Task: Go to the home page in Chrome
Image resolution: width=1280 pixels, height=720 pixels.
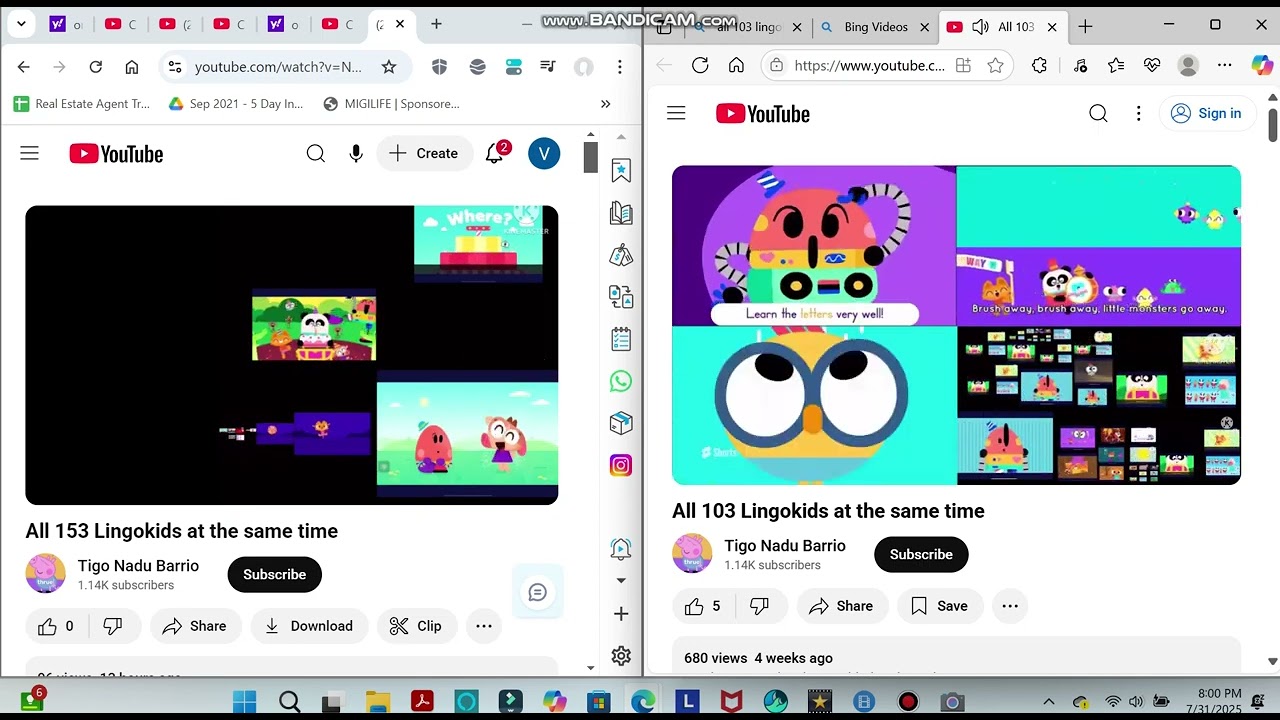Action: 131,67
